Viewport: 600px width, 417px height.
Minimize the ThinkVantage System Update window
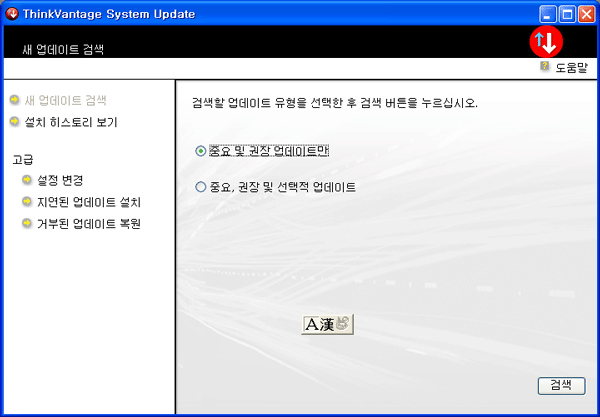[548, 15]
